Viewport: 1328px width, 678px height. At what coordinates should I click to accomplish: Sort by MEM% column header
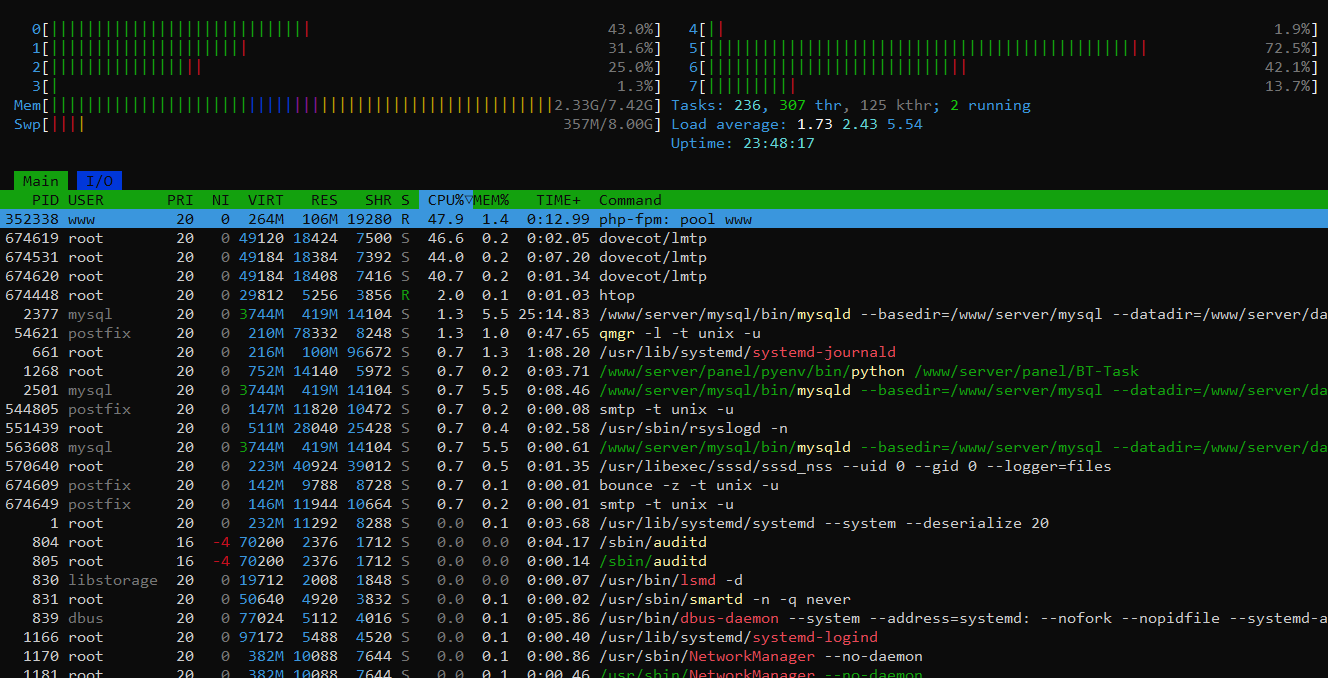[x=491, y=200]
